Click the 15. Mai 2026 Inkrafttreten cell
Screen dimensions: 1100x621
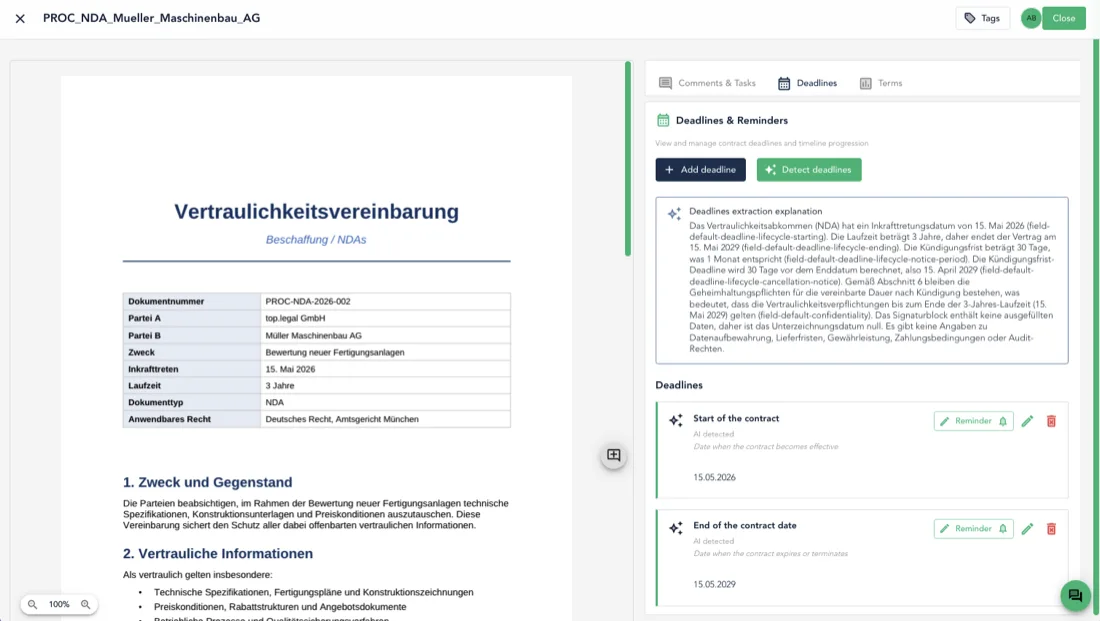(385, 369)
